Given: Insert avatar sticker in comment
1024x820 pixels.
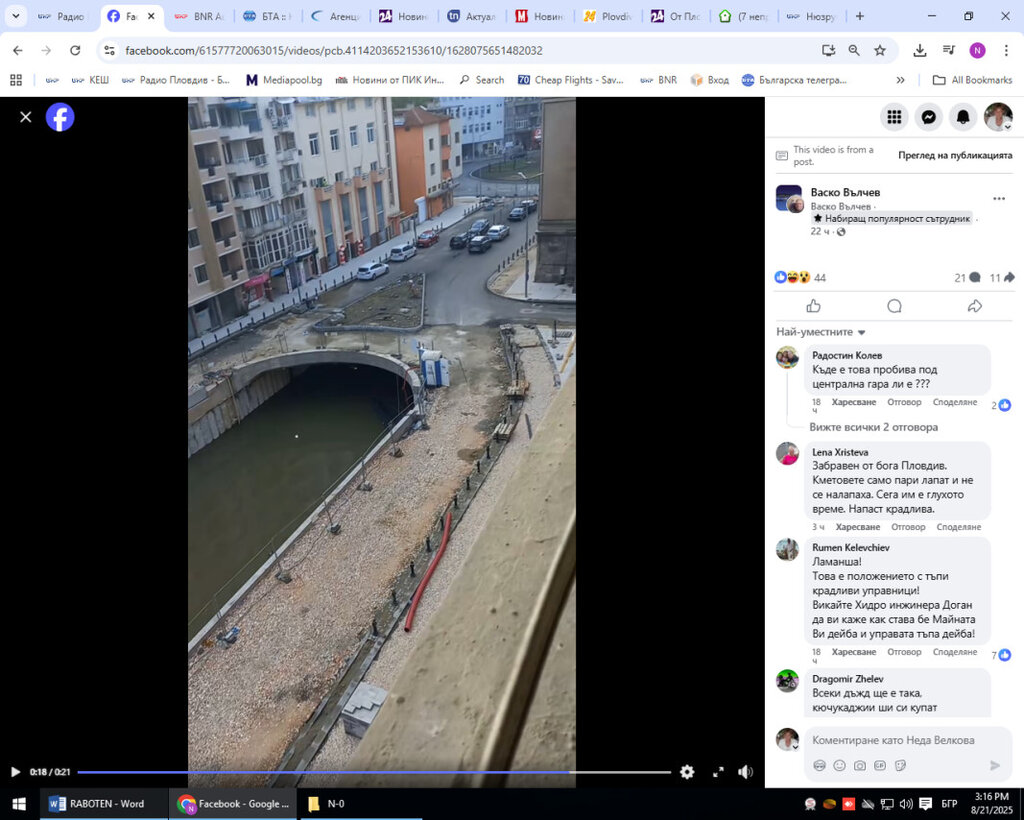Looking at the screenshot, I should (x=819, y=765).
